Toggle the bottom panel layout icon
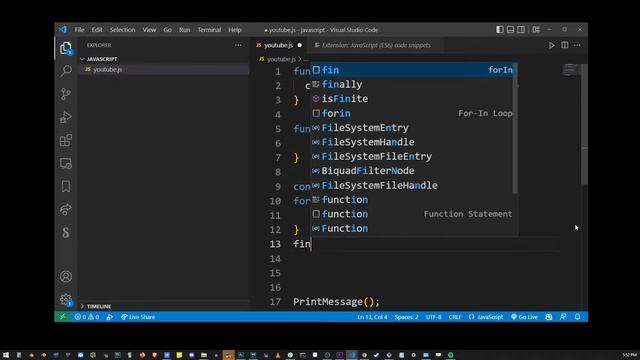 coord(510,29)
